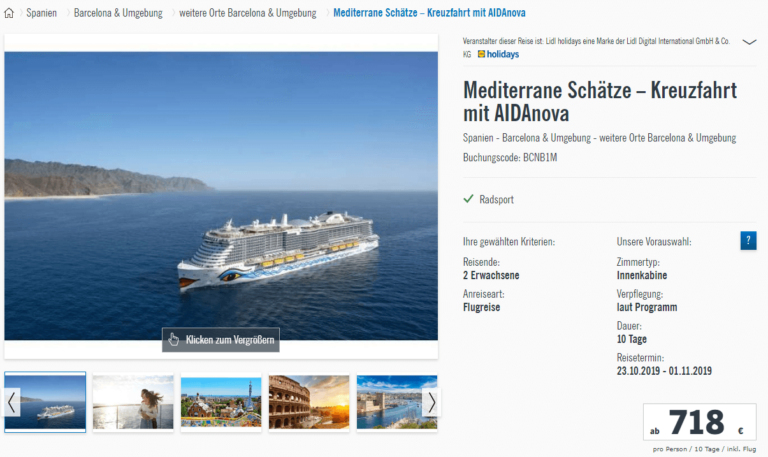The width and height of the screenshot is (768, 457).
Task: Expand the Veranstalter info chevron
Action: [x=749, y=42]
